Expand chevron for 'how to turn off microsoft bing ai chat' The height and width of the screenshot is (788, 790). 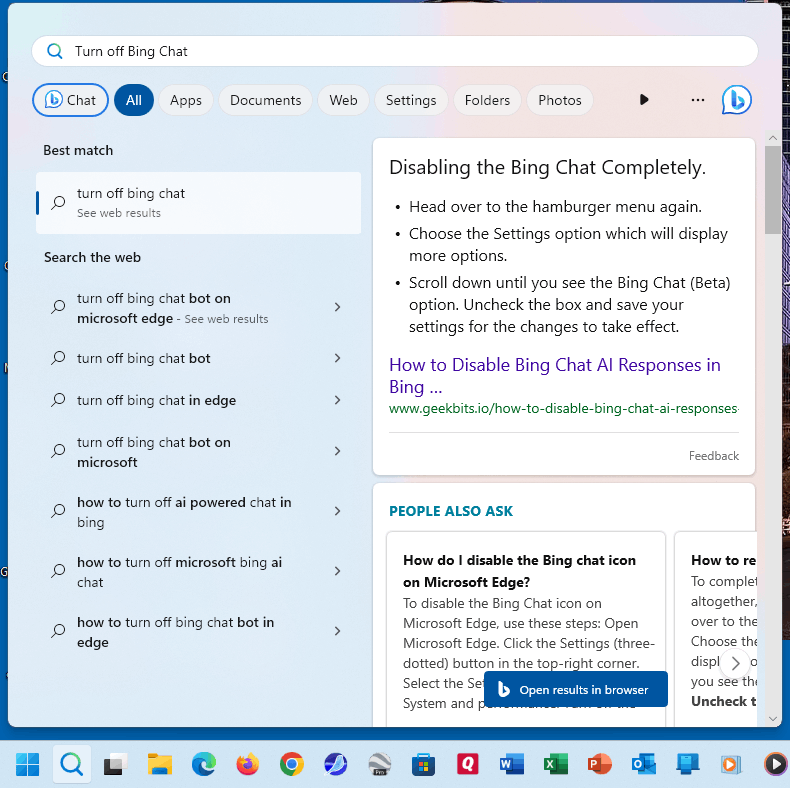tap(338, 571)
